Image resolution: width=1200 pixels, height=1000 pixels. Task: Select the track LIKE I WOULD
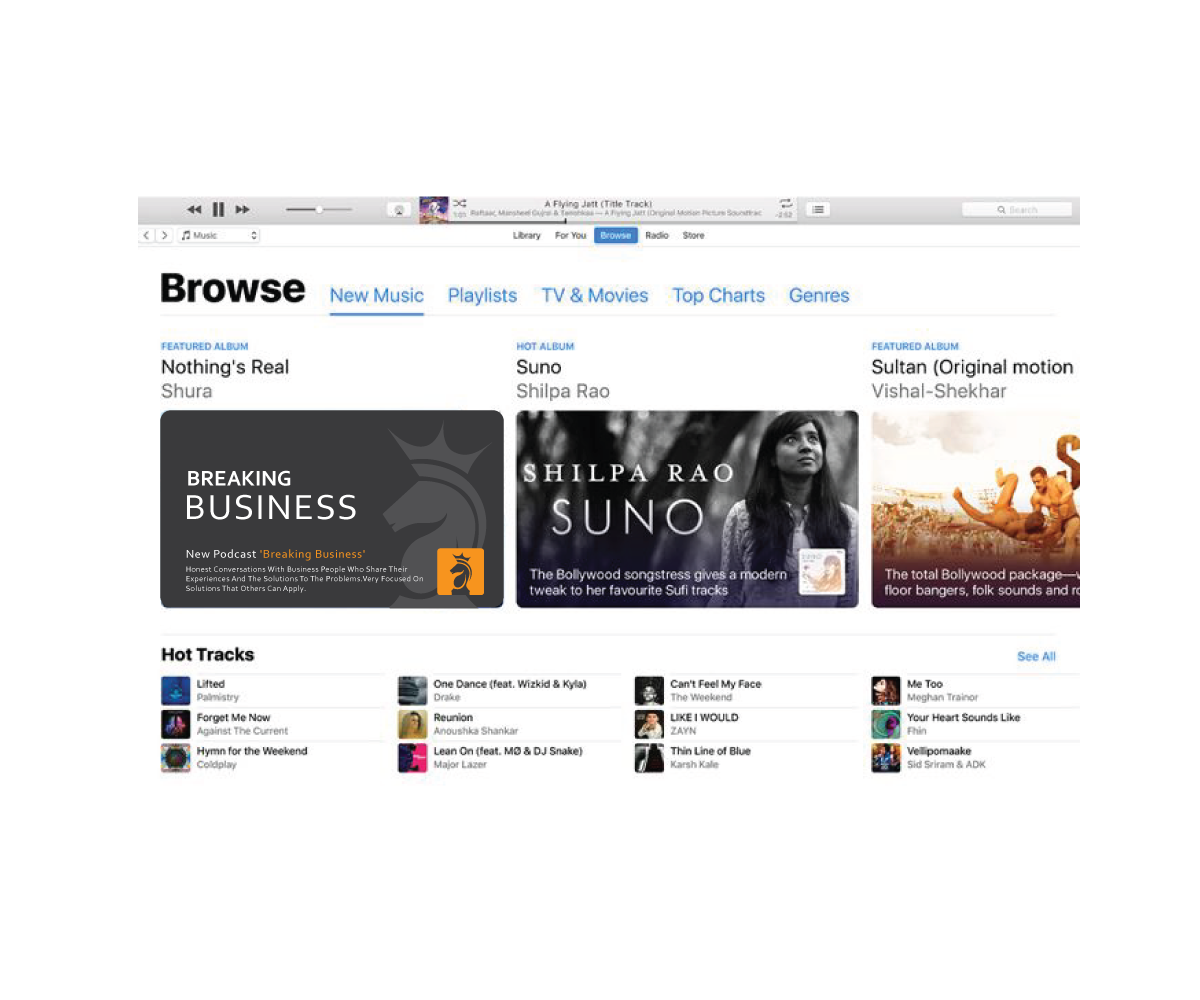click(x=705, y=718)
